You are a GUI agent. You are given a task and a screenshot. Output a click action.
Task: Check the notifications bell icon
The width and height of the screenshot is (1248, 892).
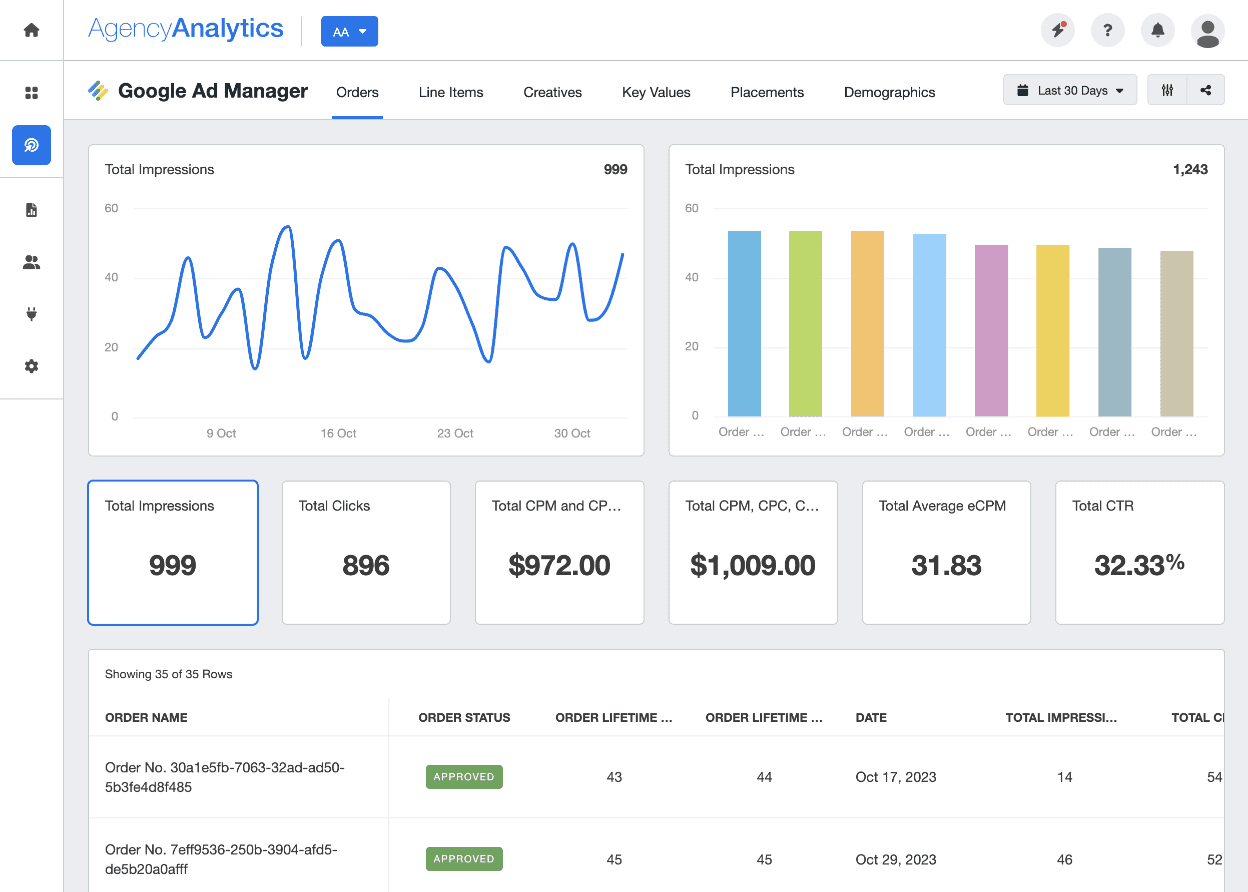coord(1157,31)
